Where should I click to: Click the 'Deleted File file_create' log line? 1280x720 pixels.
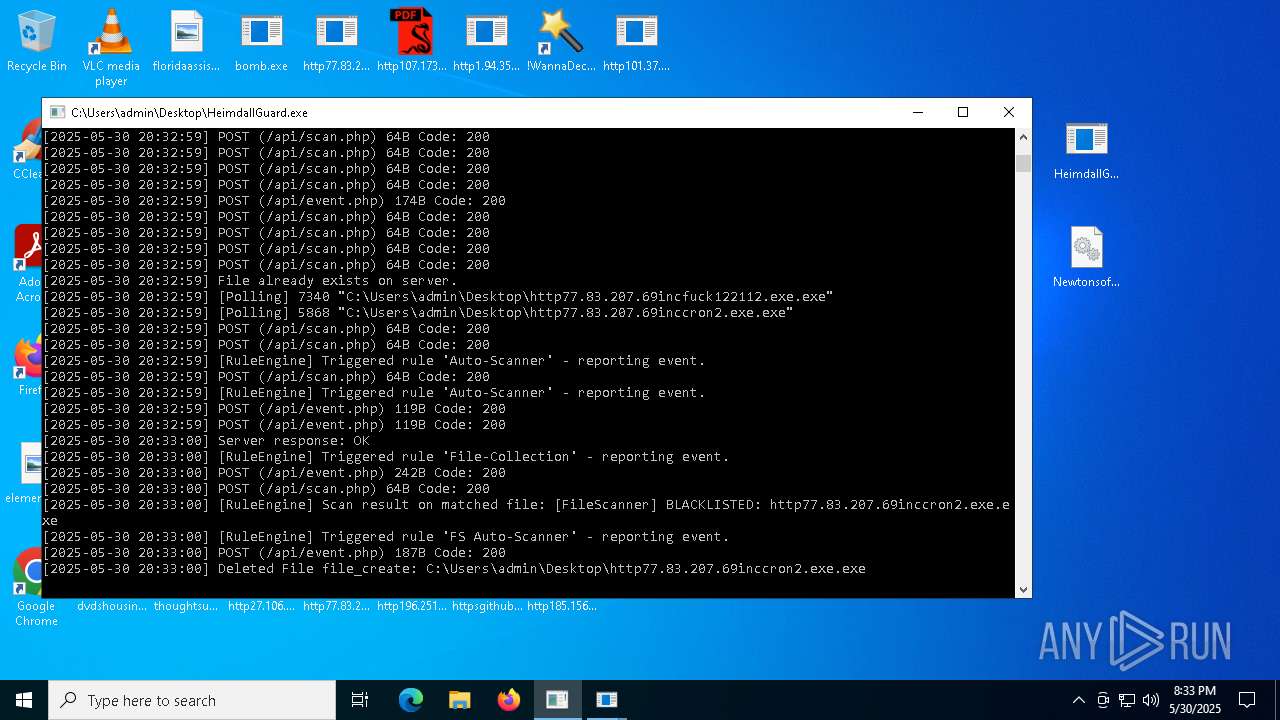(x=455, y=569)
